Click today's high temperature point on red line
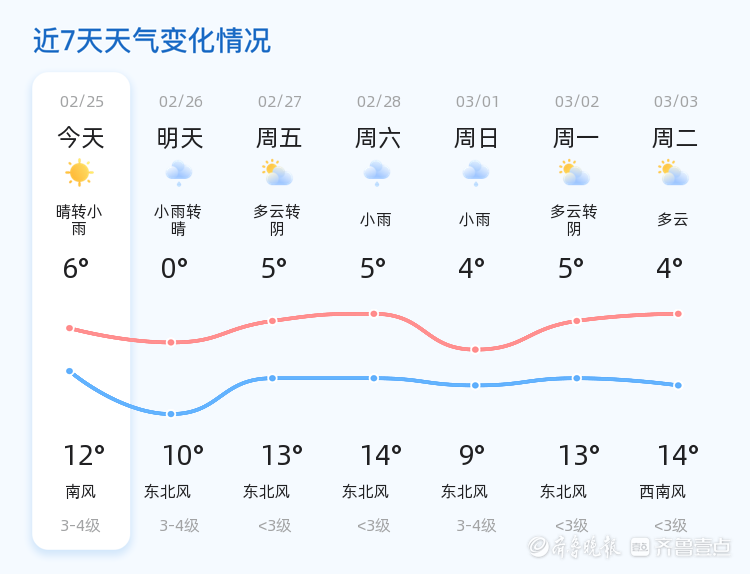Screen dimensions: 750x574 click(70, 328)
